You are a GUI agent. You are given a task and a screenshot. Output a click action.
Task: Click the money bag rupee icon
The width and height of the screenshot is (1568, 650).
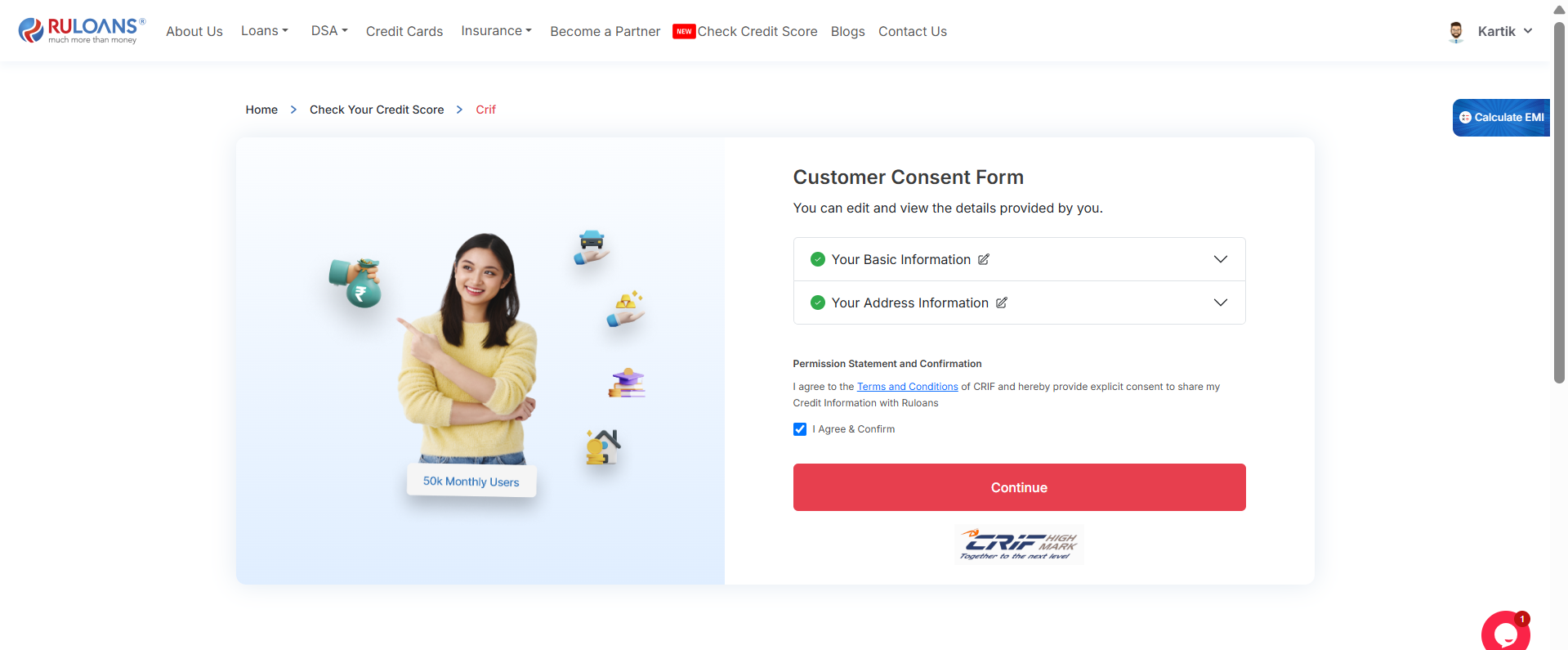(x=356, y=283)
